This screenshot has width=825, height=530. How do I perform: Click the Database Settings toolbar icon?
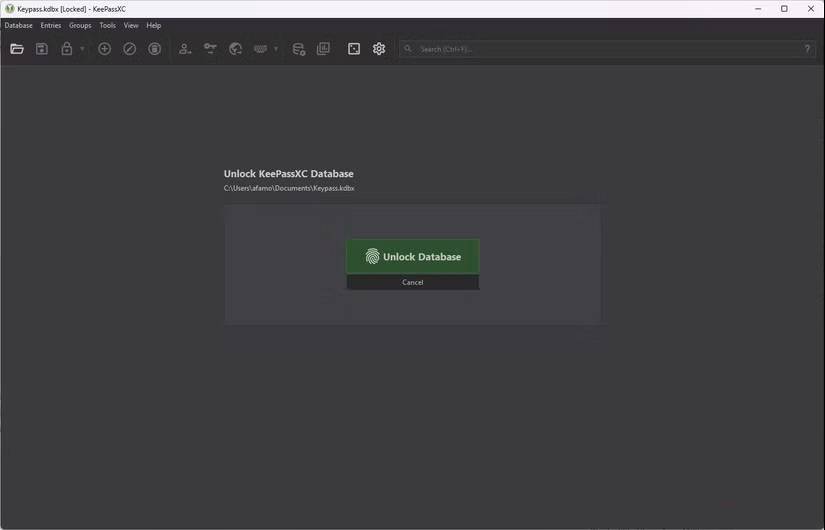click(298, 49)
